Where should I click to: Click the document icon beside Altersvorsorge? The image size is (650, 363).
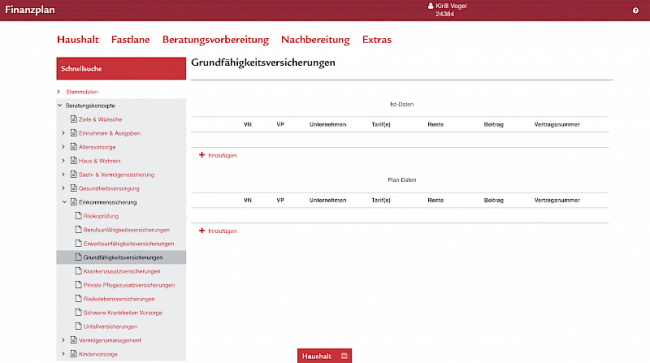tap(73, 147)
